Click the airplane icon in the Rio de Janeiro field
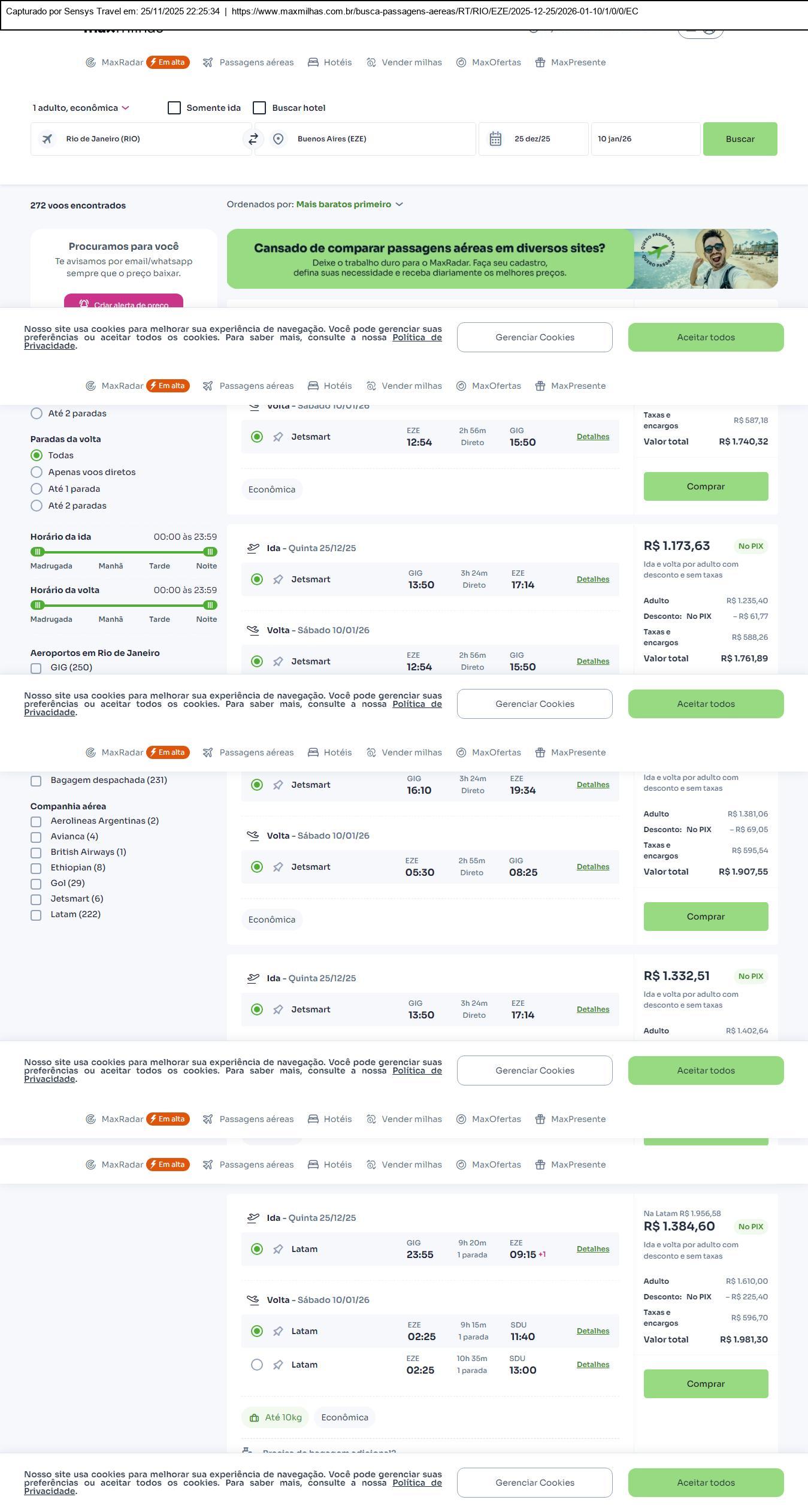This screenshot has height=1512, width=808. (x=47, y=139)
